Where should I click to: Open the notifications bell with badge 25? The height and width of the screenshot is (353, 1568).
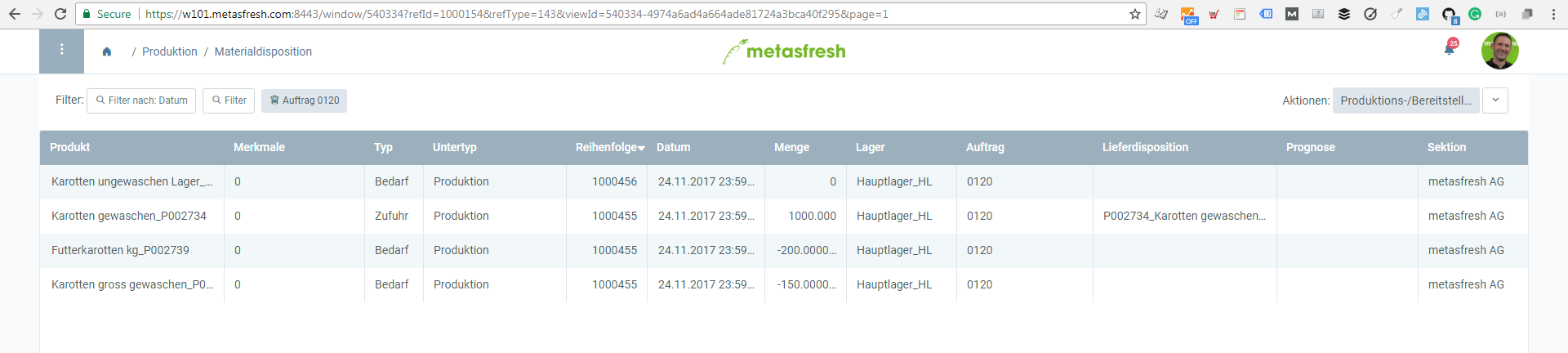coord(1450,49)
